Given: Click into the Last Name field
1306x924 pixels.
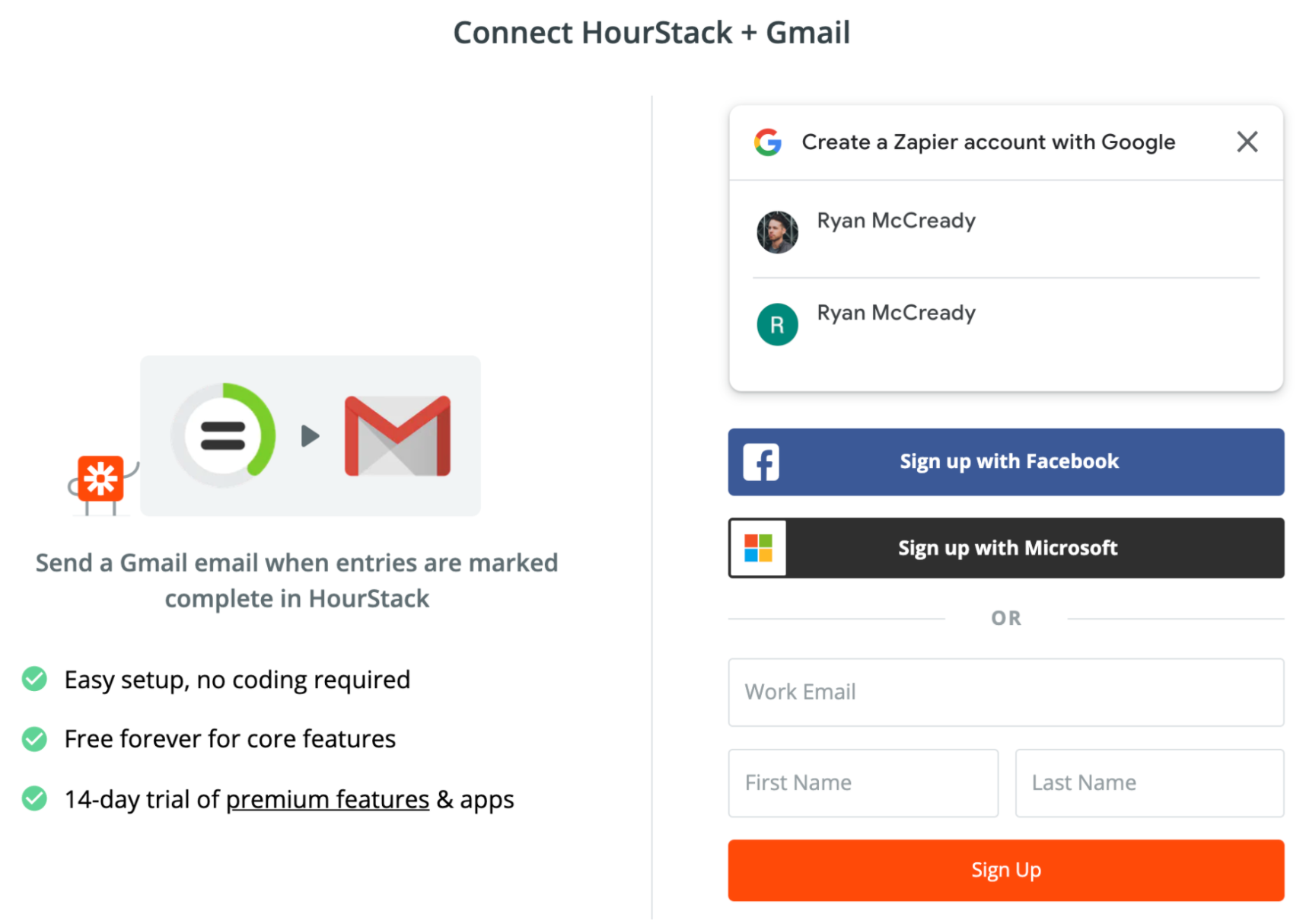Looking at the screenshot, I should (x=1148, y=782).
